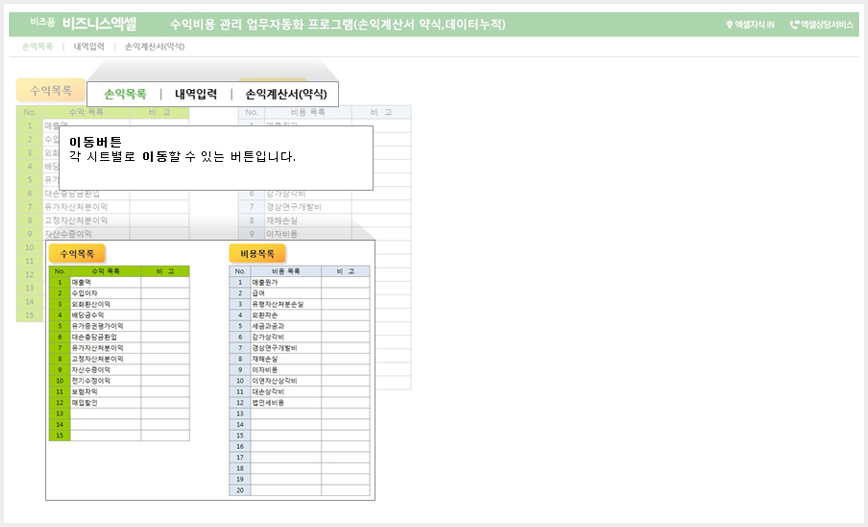Click the pin icon beside 엑셀지식 IN
Image resolution: width=868 pixels, height=527 pixels.
(729, 24)
